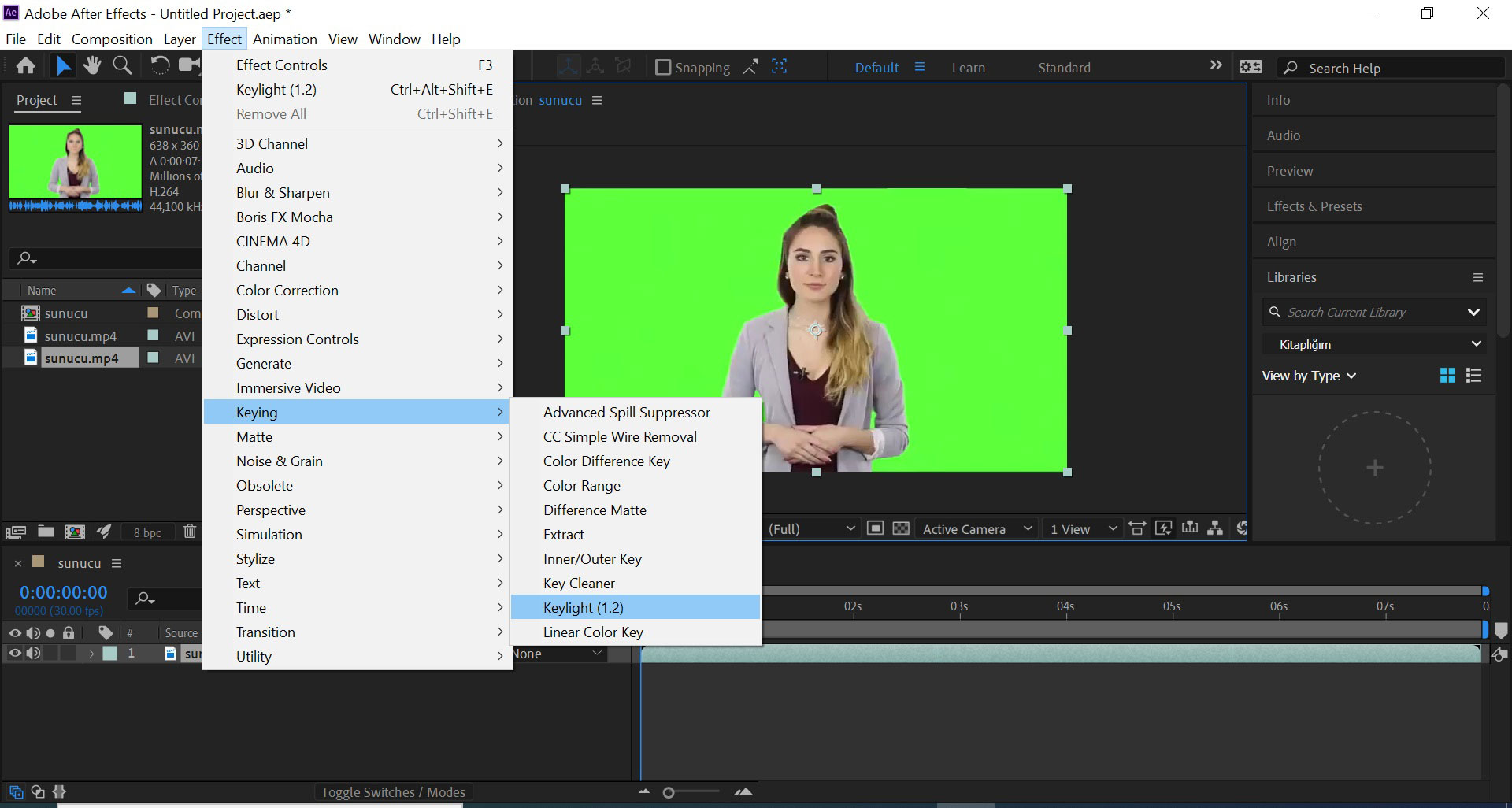Viewport: 1512px width, 808px height.
Task: Open the Active Camera dropdown
Action: tap(976, 528)
